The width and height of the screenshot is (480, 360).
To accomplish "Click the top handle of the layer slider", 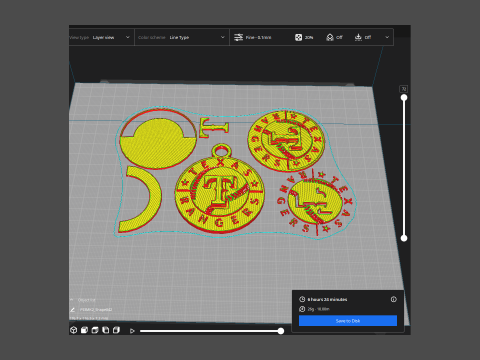I will coord(404,98).
